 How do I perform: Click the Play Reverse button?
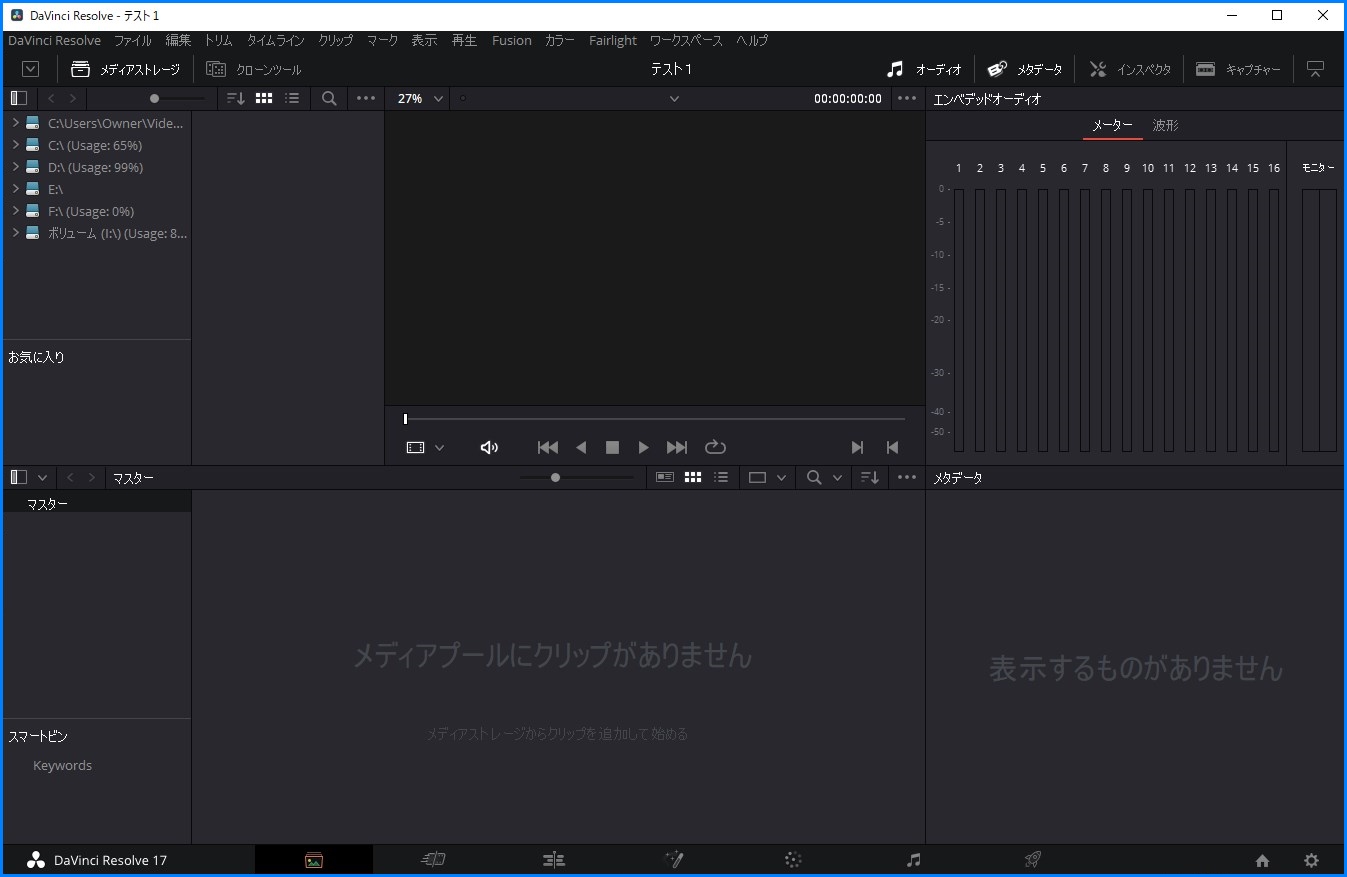(x=581, y=448)
